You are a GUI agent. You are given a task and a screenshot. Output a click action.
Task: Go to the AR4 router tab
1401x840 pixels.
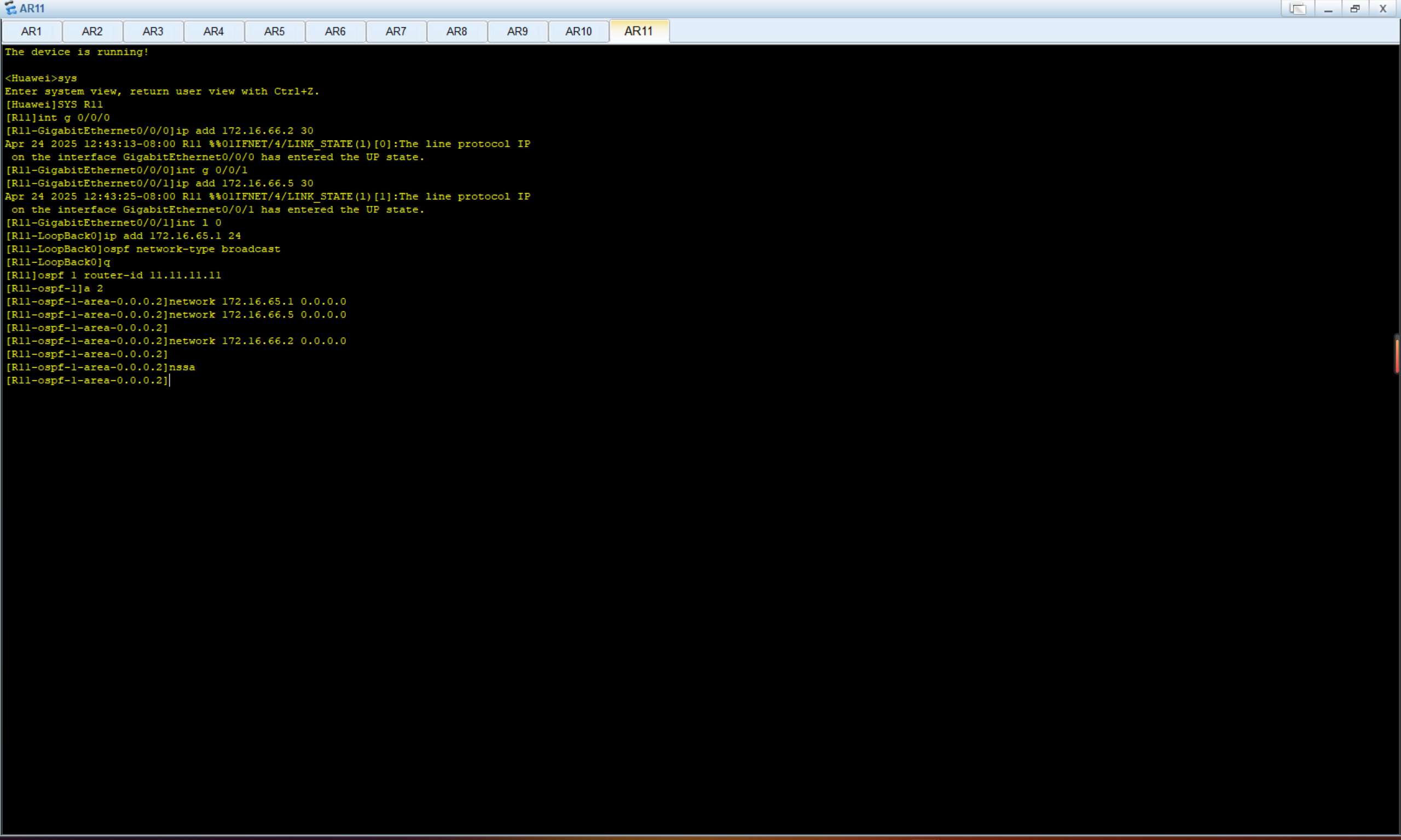click(213, 31)
